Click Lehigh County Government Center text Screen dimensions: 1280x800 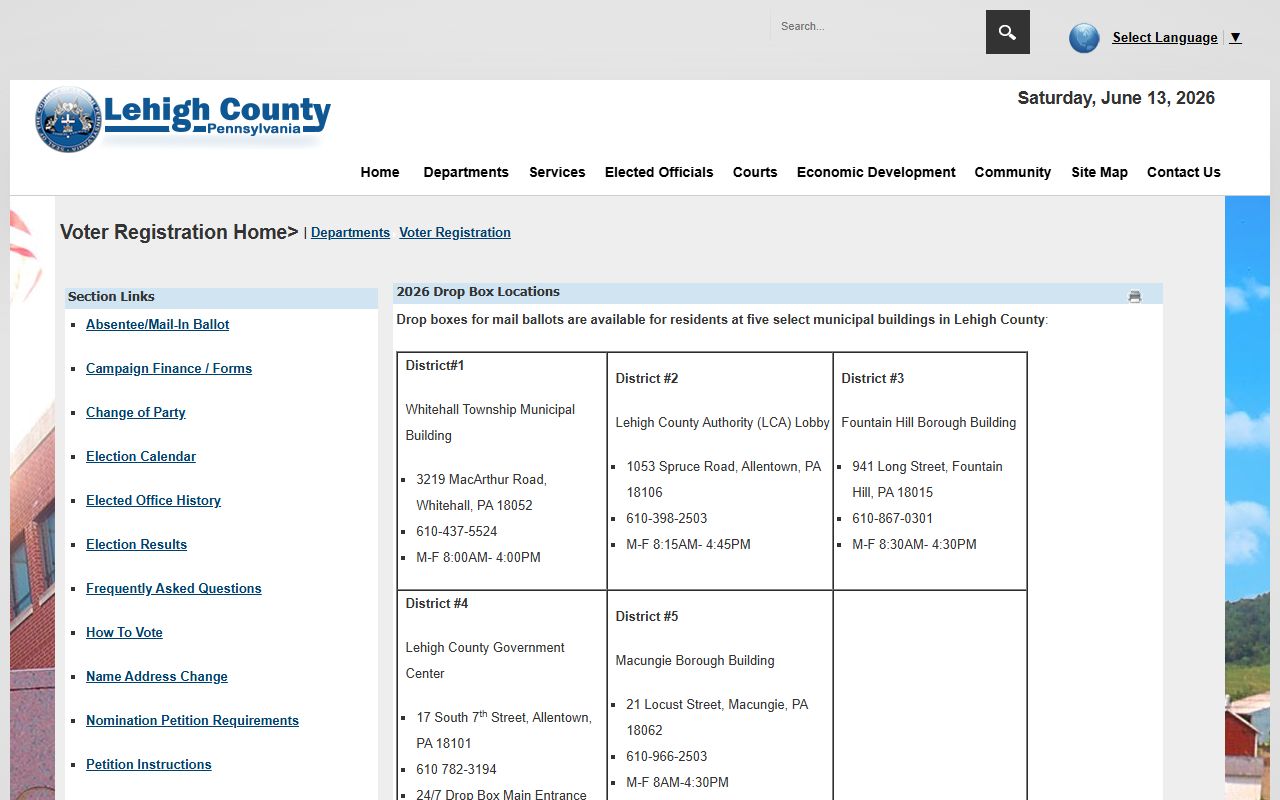(485, 660)
